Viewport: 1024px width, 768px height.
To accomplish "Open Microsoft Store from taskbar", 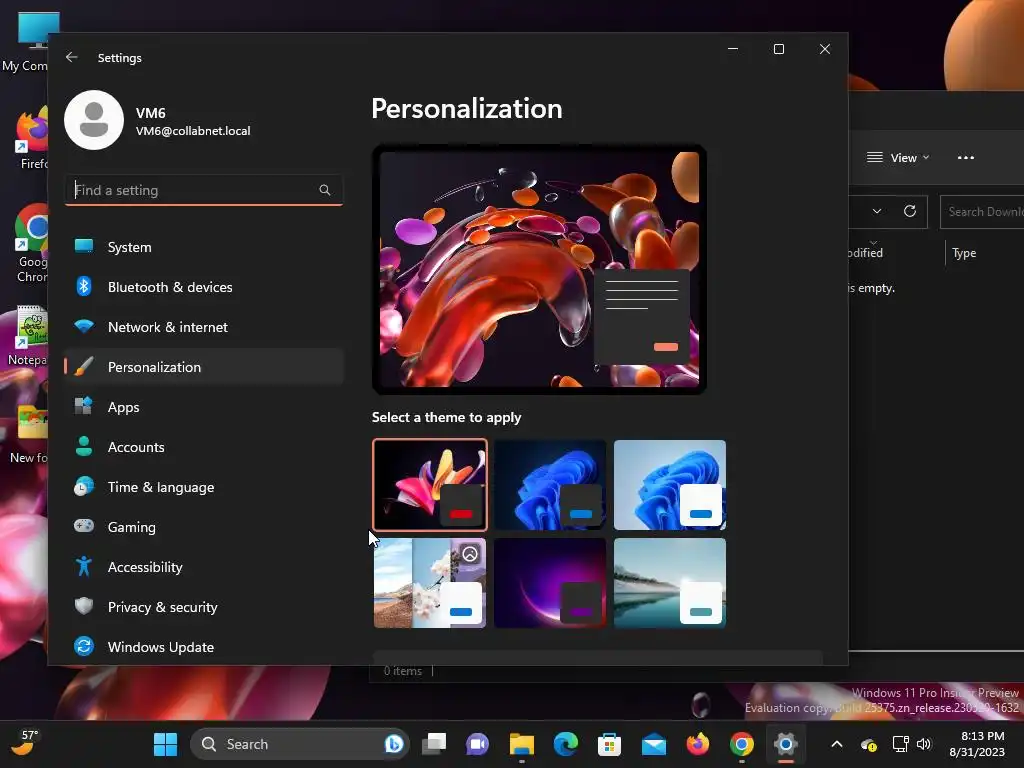I will [609, 744].
